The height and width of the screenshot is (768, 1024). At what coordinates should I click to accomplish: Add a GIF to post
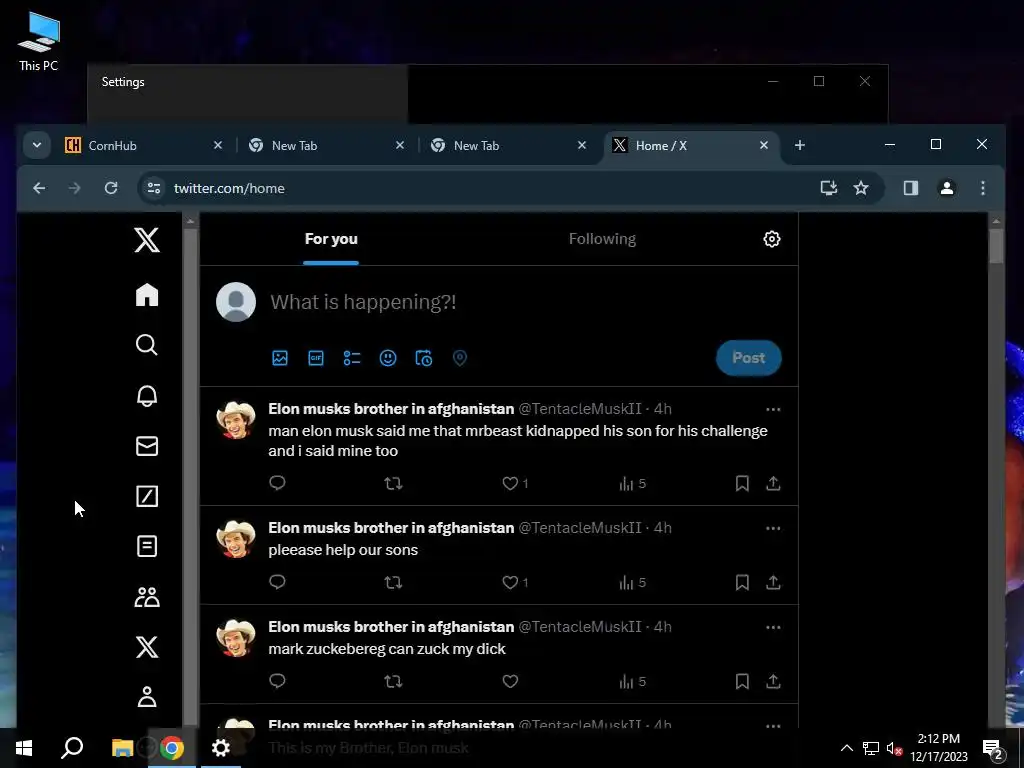(x=316, y=358)
